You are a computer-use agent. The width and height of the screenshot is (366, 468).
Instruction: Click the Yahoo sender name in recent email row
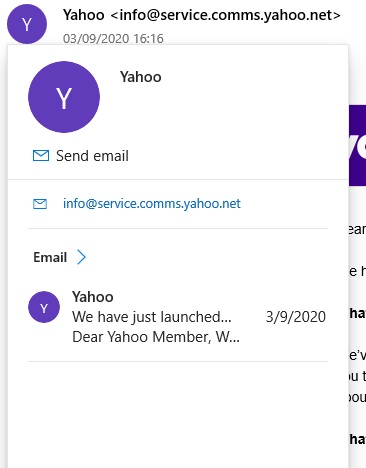point(93,297)
